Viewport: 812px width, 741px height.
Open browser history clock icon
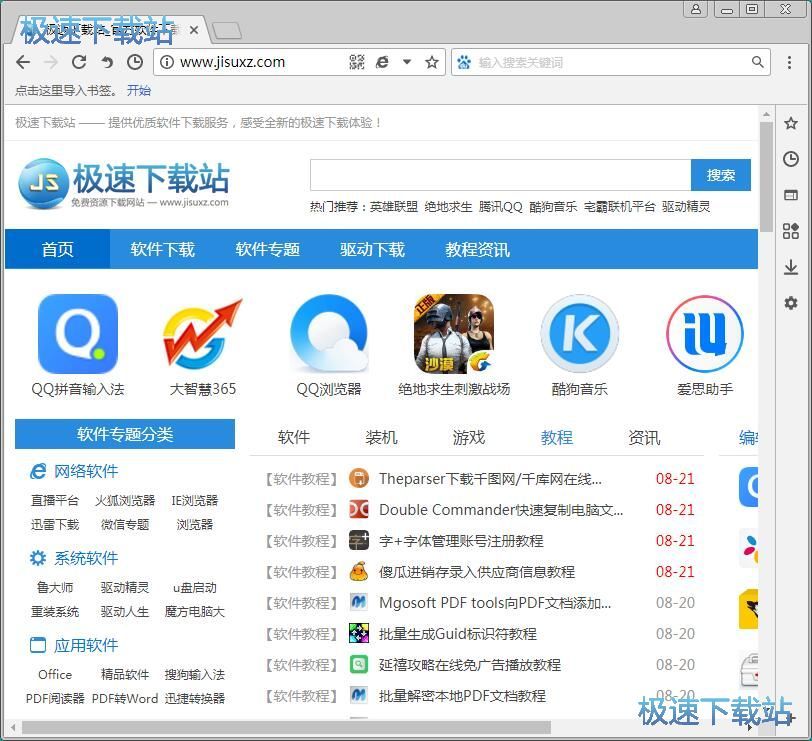(791, 159)
